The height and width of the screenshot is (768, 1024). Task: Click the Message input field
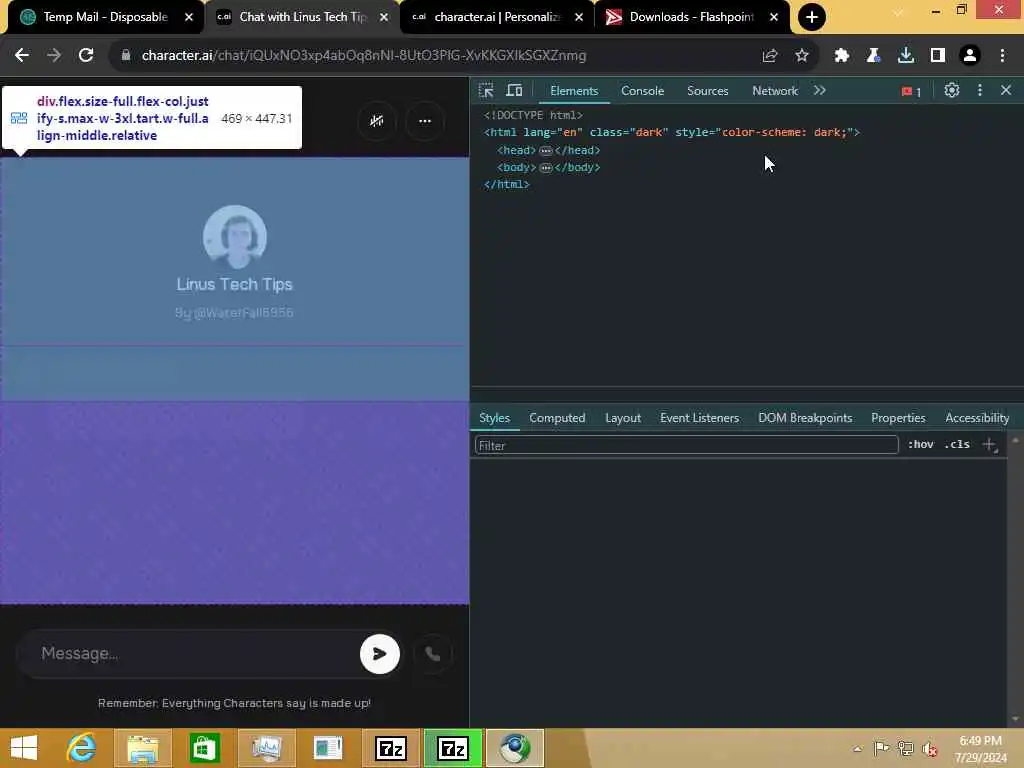click(x=196, y=654)
